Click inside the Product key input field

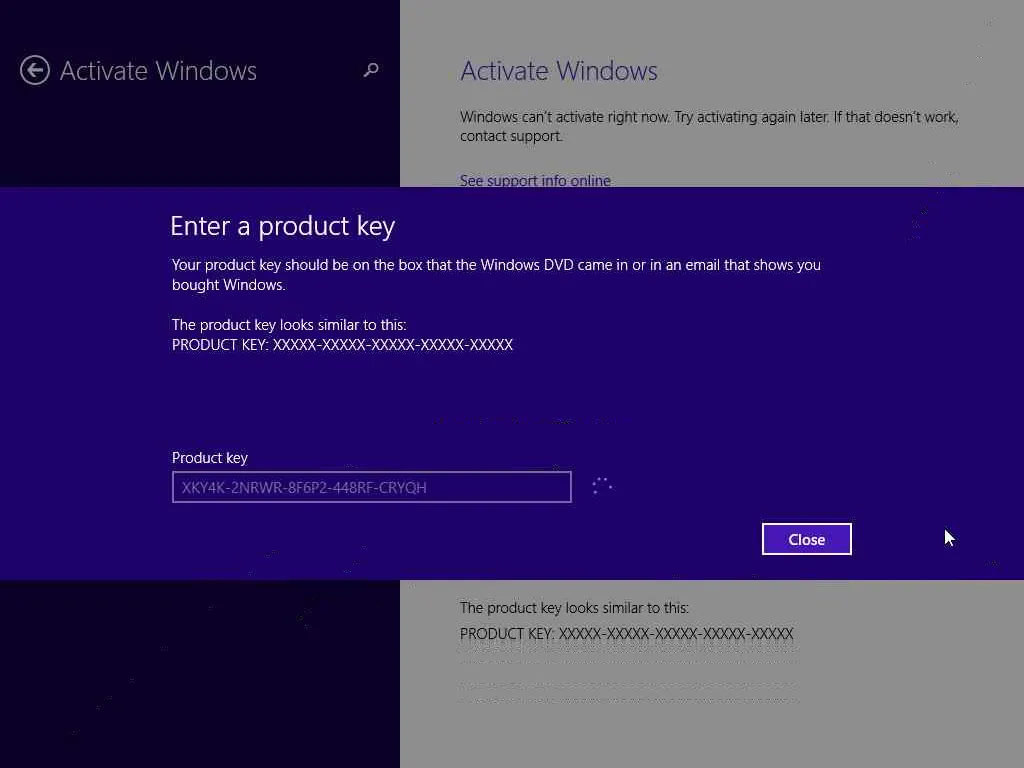point(372,487)
